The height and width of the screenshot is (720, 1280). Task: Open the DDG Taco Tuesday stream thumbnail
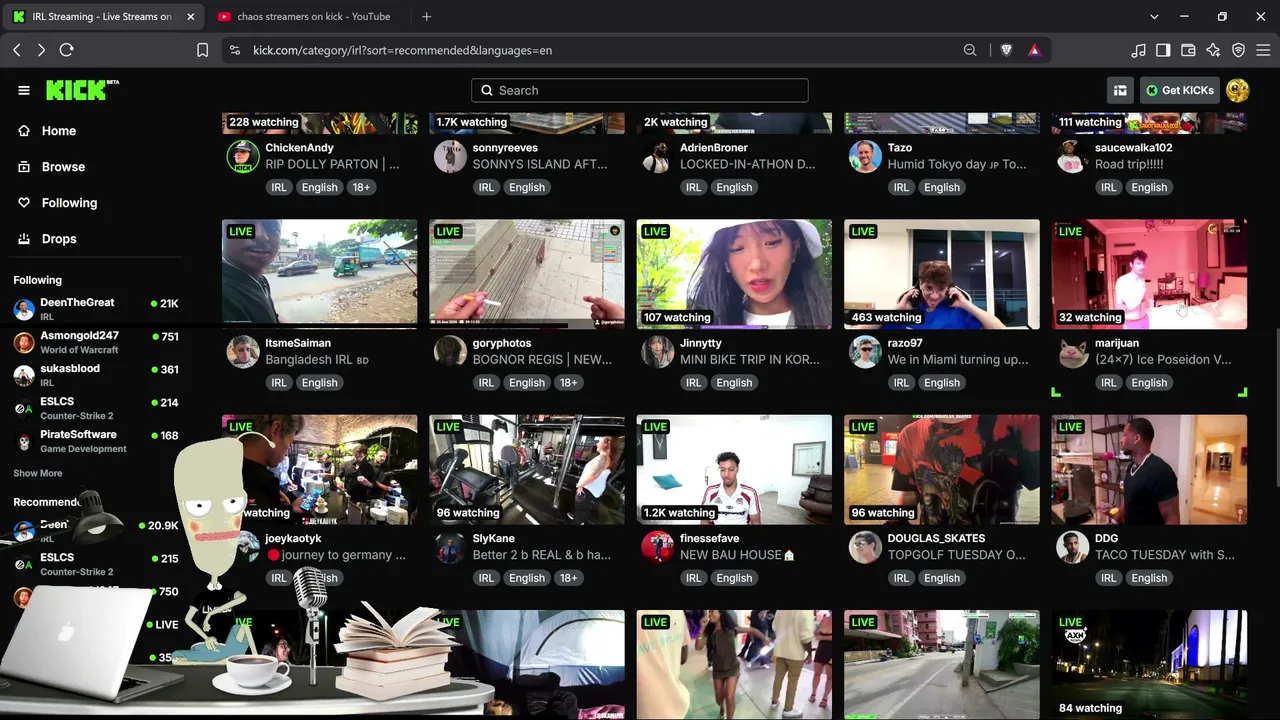[x=1149, y=470]
